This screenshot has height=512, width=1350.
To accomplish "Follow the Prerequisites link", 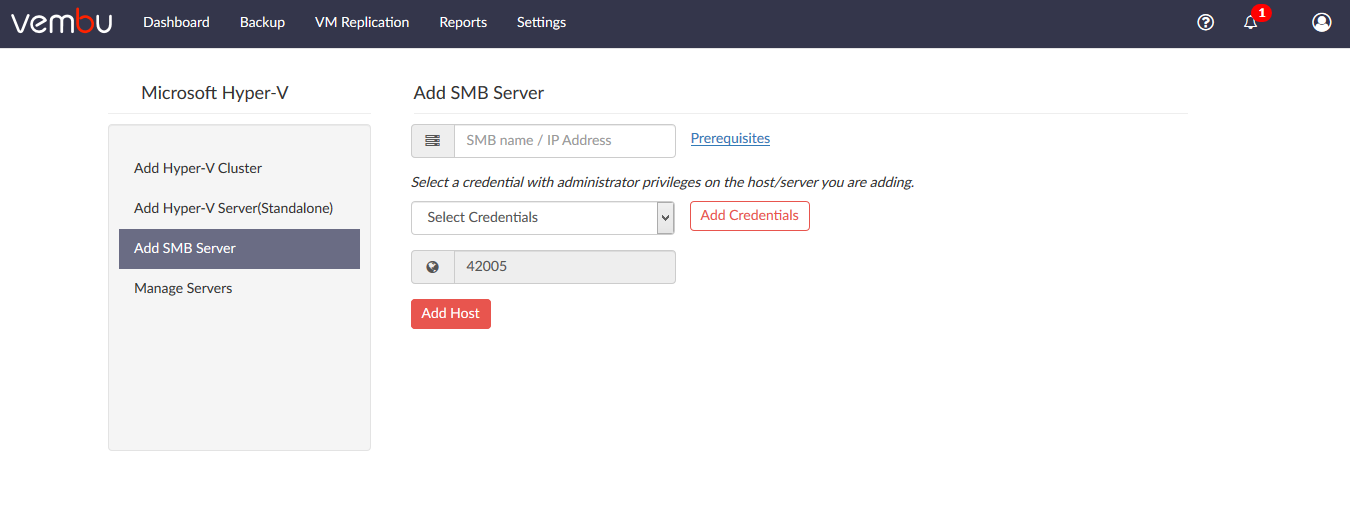I will click(x=730, y=138).
